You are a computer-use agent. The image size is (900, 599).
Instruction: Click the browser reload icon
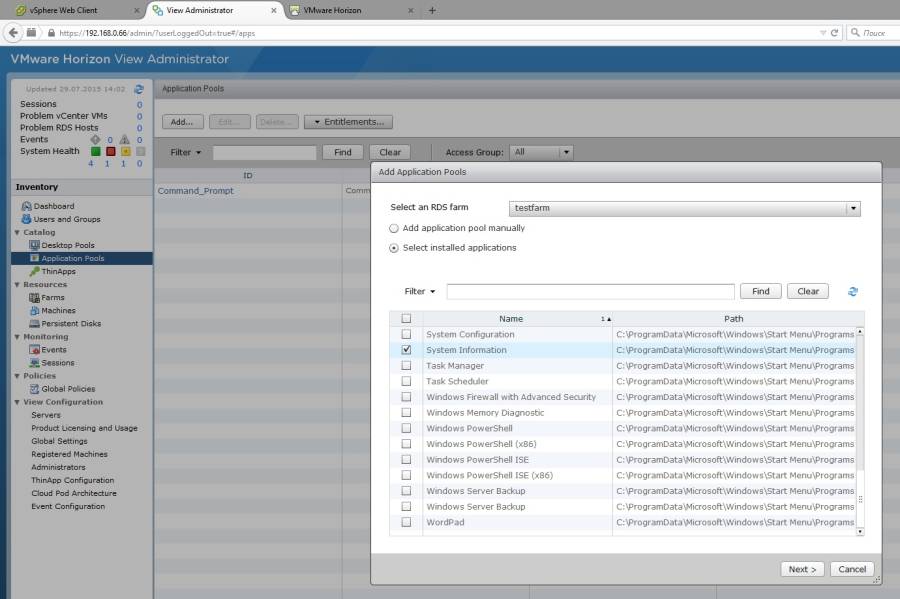[835, 33]
